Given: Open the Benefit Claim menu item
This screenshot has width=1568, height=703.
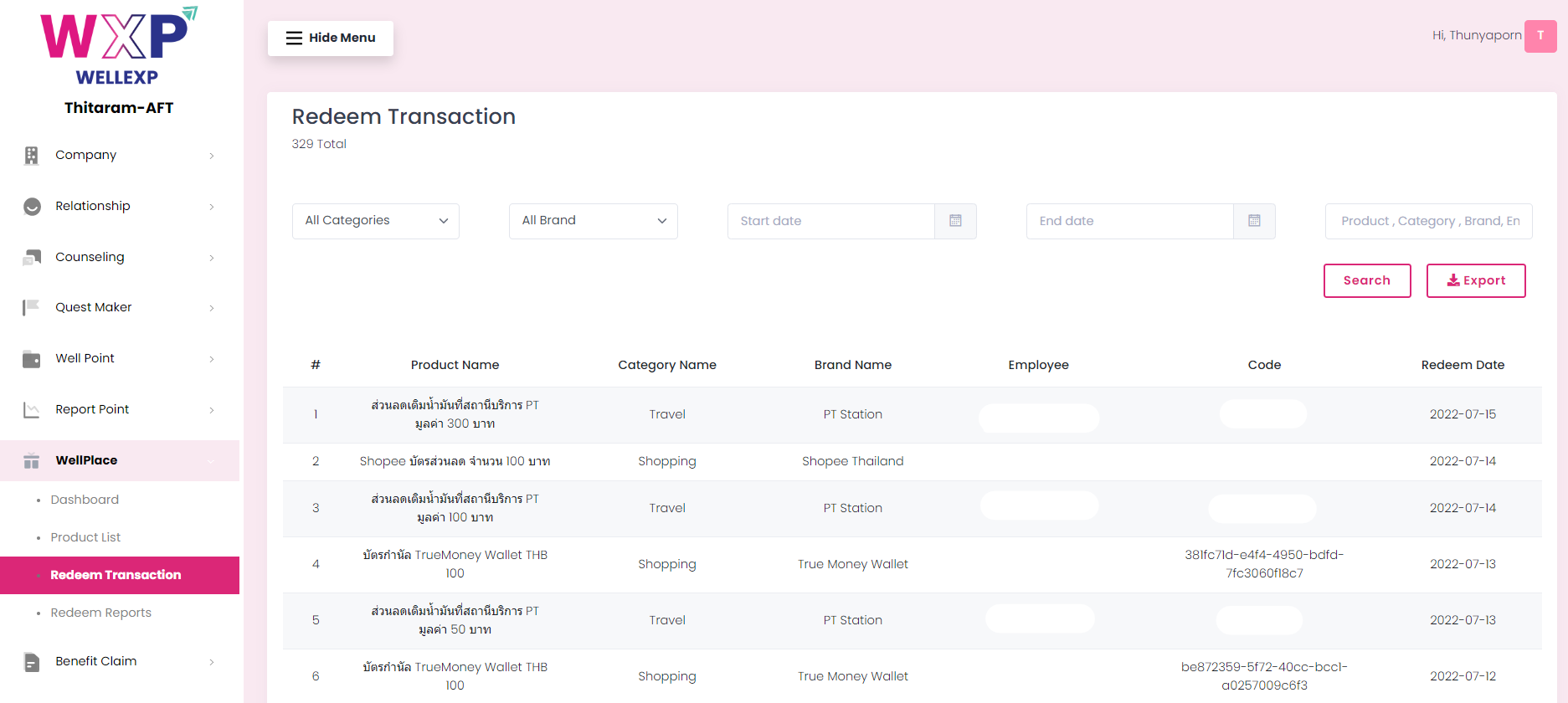Looking at the screenshot, I should click(x=120, y=662).
